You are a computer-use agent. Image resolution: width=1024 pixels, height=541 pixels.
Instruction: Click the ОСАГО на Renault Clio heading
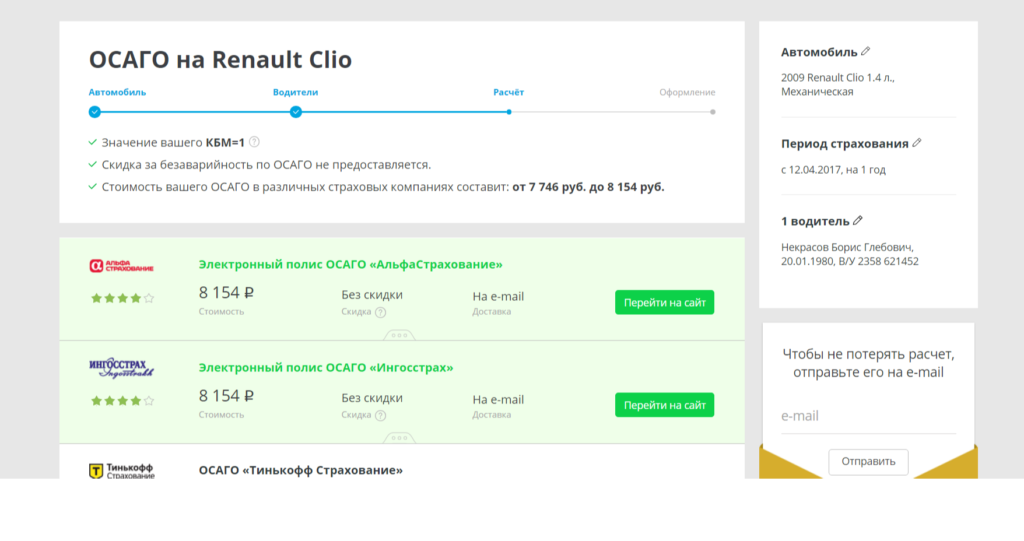[220, 59]
